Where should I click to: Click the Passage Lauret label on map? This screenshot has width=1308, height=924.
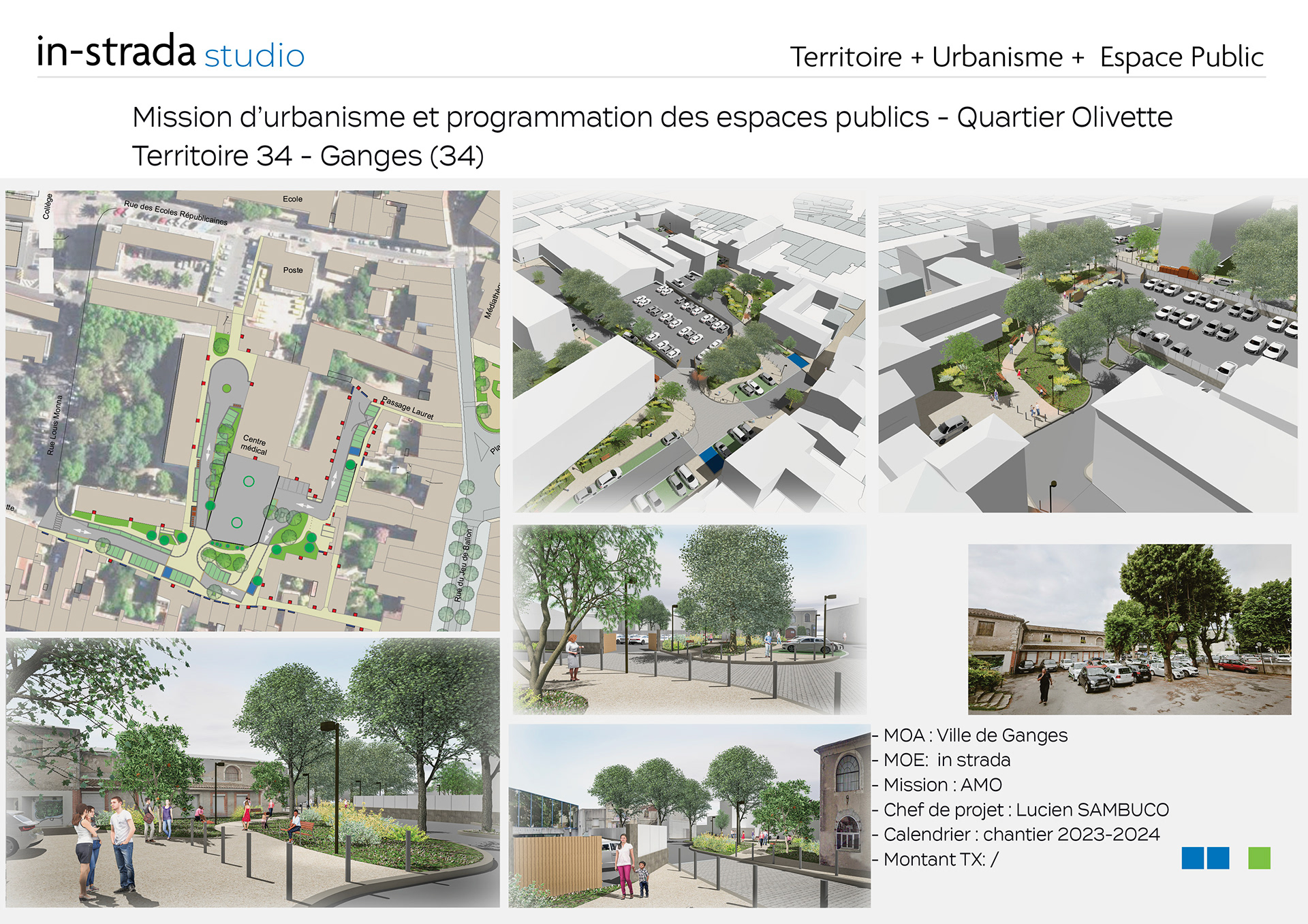pyautogui.click(x=407, y=407)
